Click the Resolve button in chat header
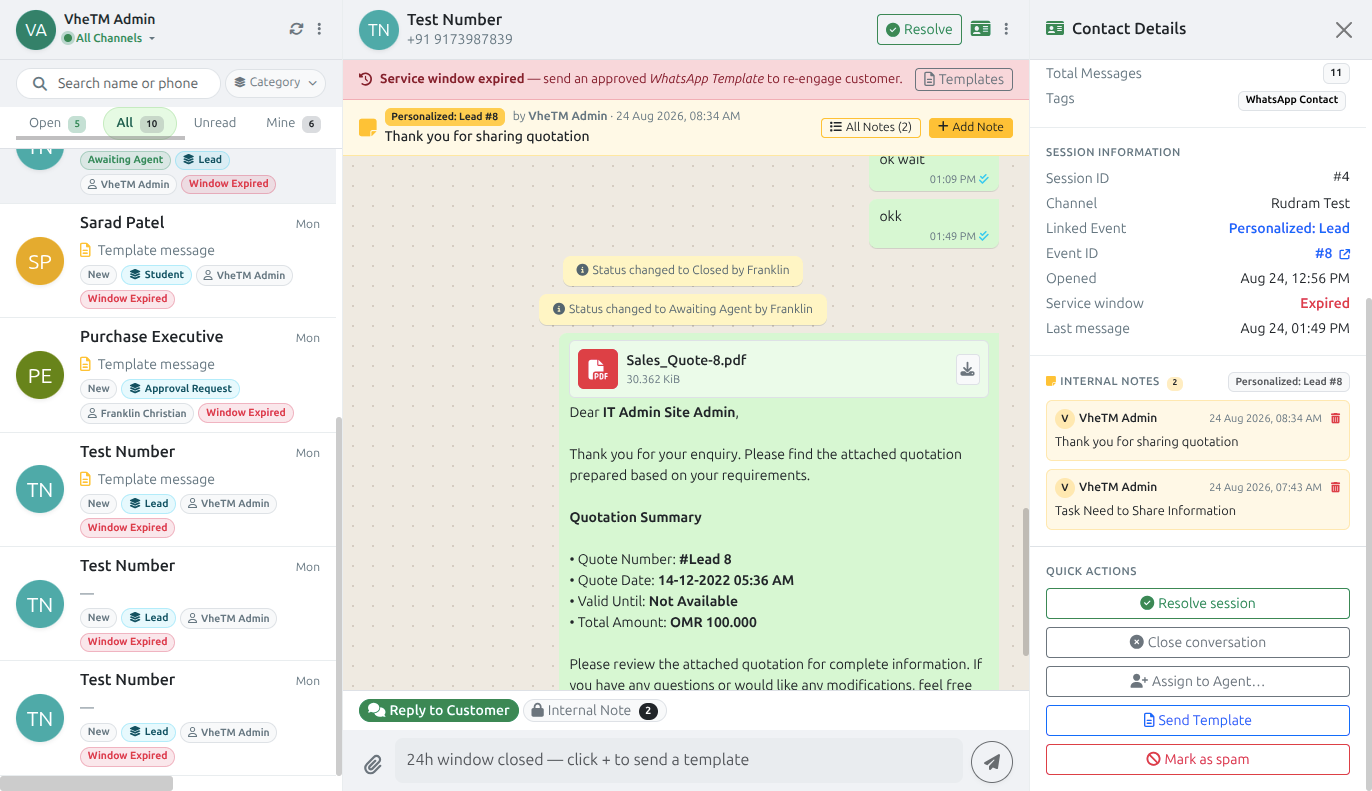This screenshot has width=1372, height=791. [x=919, y=29]
